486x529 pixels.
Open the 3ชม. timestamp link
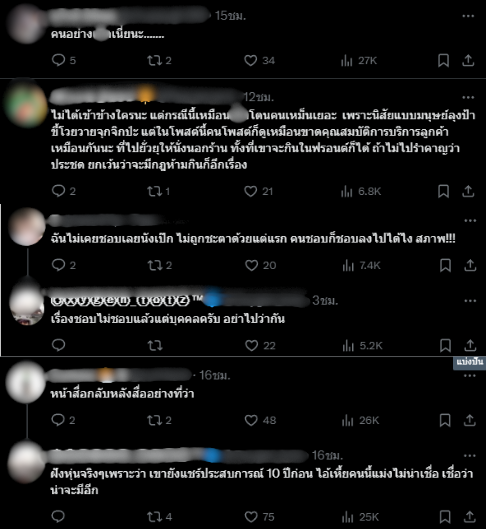325,300
